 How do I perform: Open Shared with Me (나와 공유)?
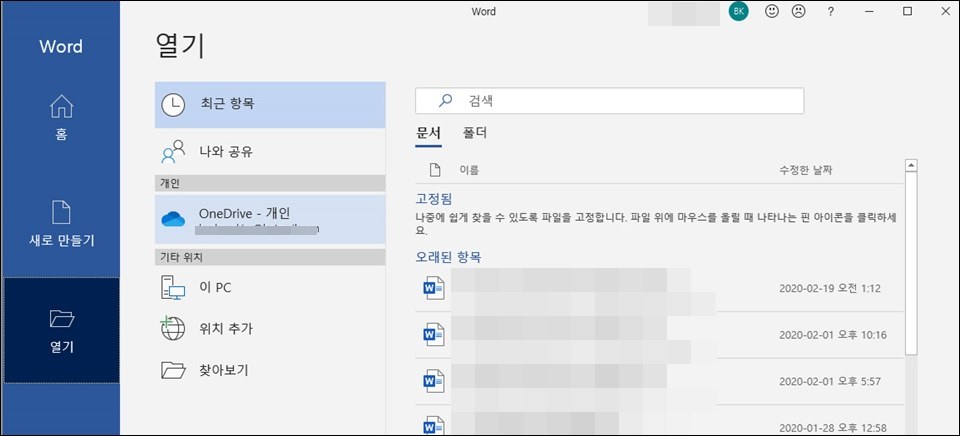coord(270,151)
